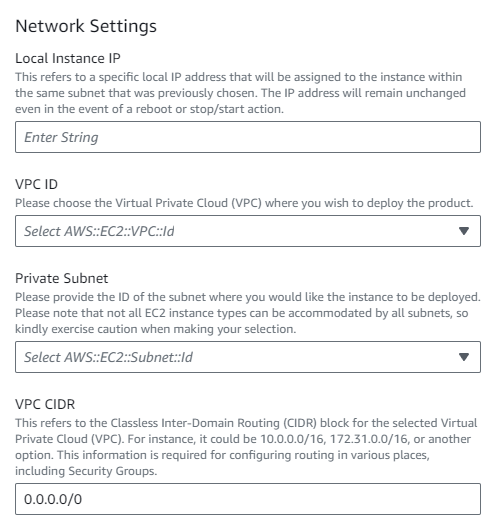The height and width of the screenshot is (518, 497).
Task: Click into the VPC CIDR input box
Action: (248, 499)
